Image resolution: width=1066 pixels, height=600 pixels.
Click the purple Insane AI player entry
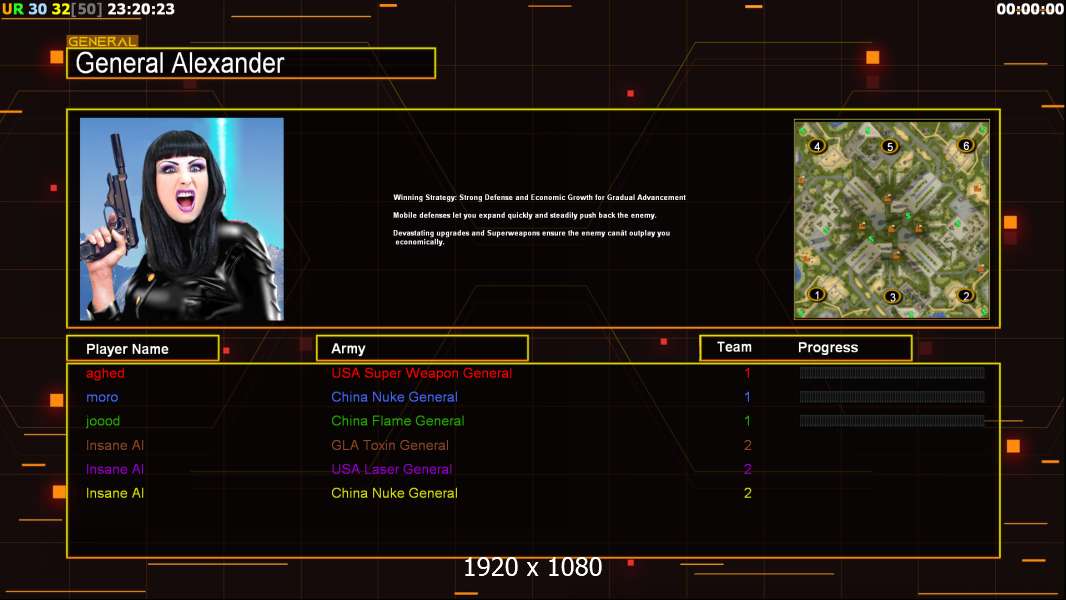tap(115, 469)
